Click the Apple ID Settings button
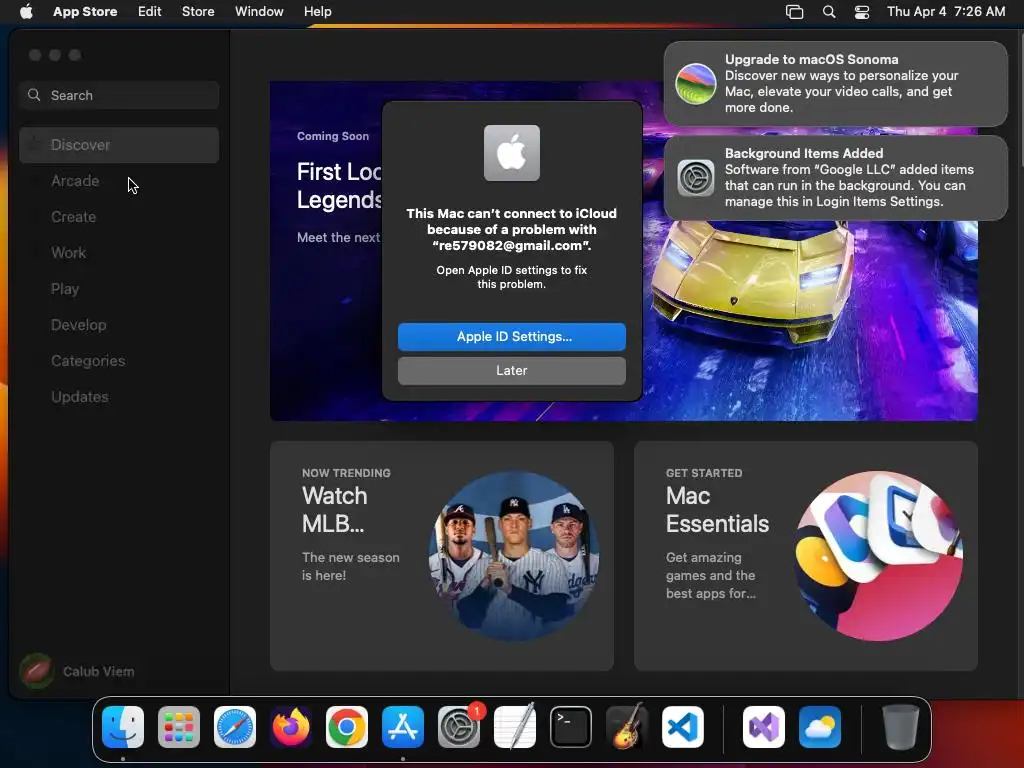This screenshot has height=768, width=1024. (x=511, y=337)
